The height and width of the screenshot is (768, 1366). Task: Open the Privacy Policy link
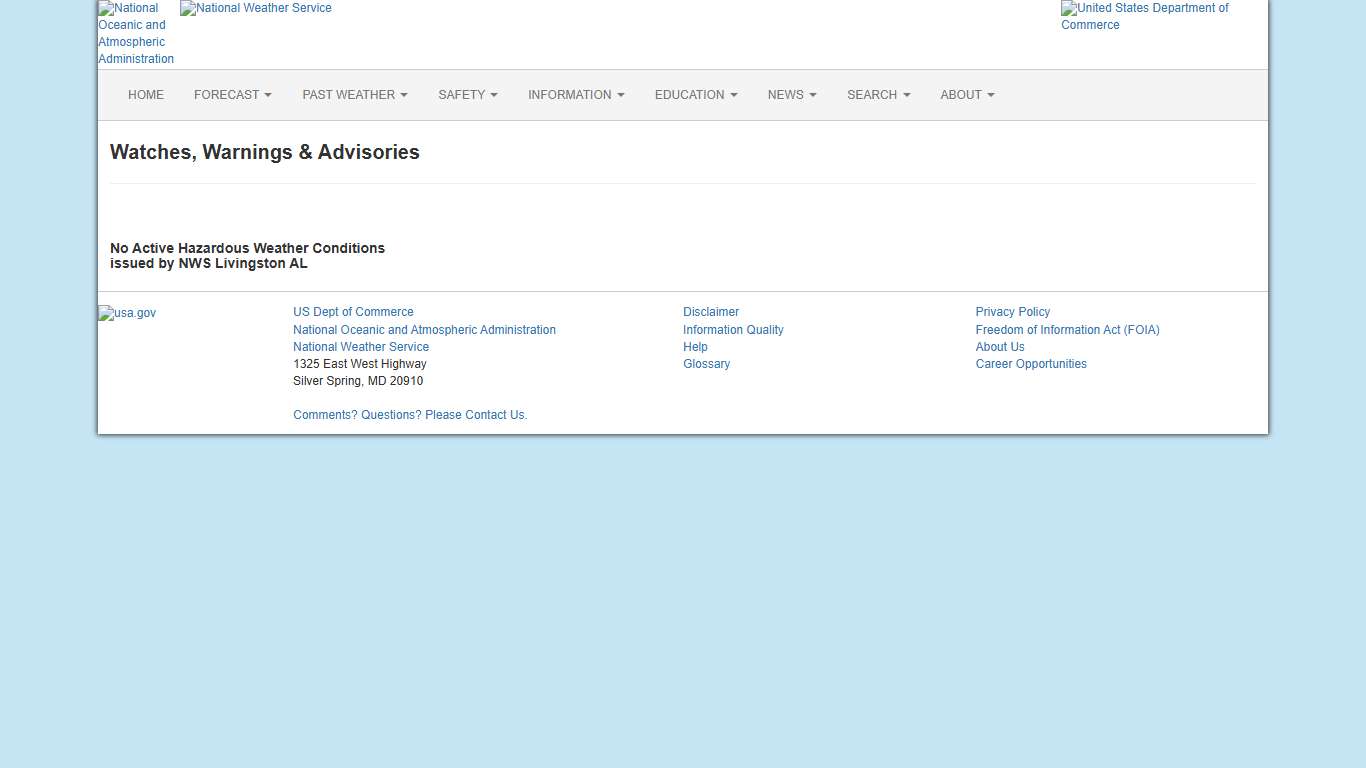tap(1012, 312)
